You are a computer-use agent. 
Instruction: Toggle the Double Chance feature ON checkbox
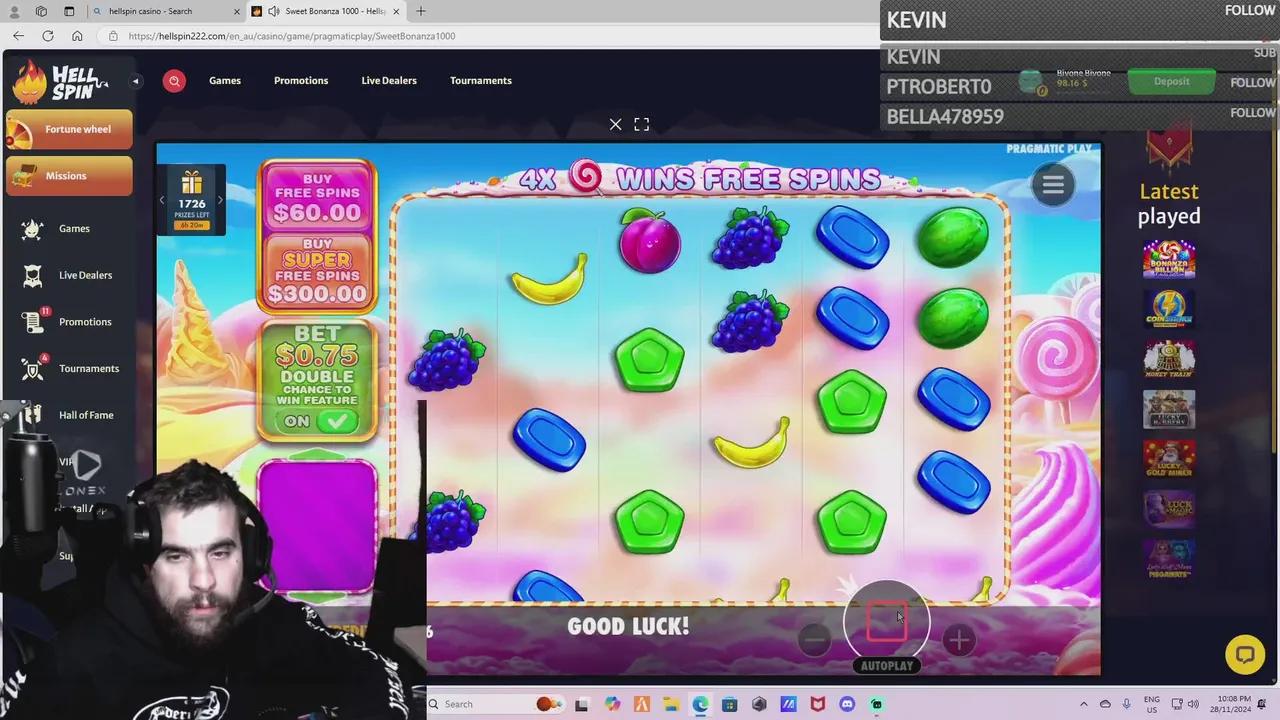[x=337, y=421]
